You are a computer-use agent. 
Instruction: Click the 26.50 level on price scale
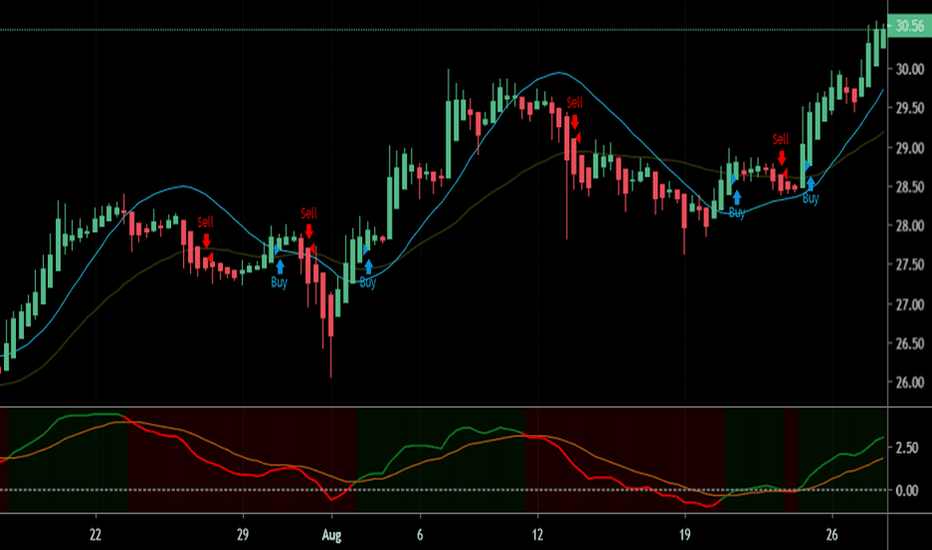[x=910, y=344]
